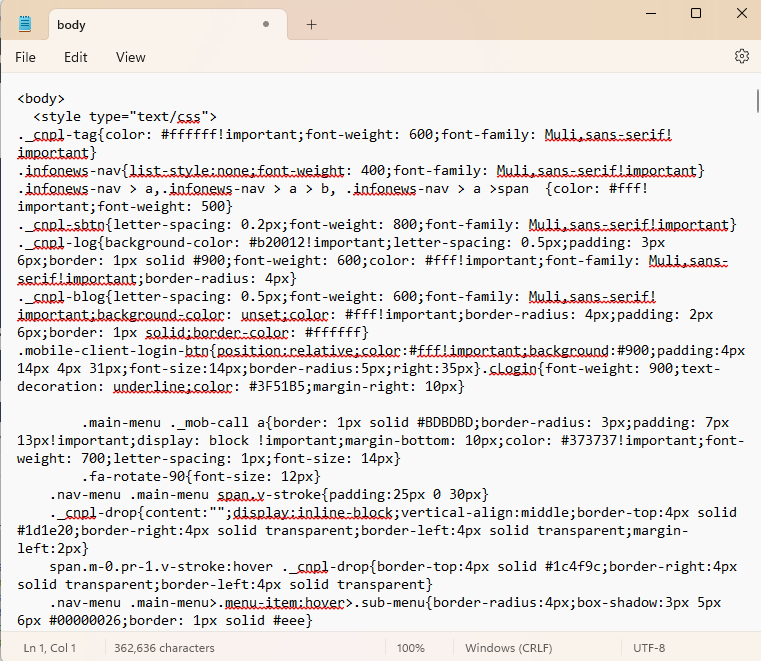Click the Windows (CRLF) line ending indicator
The image size is (761, 661).
tap(508, 648)
